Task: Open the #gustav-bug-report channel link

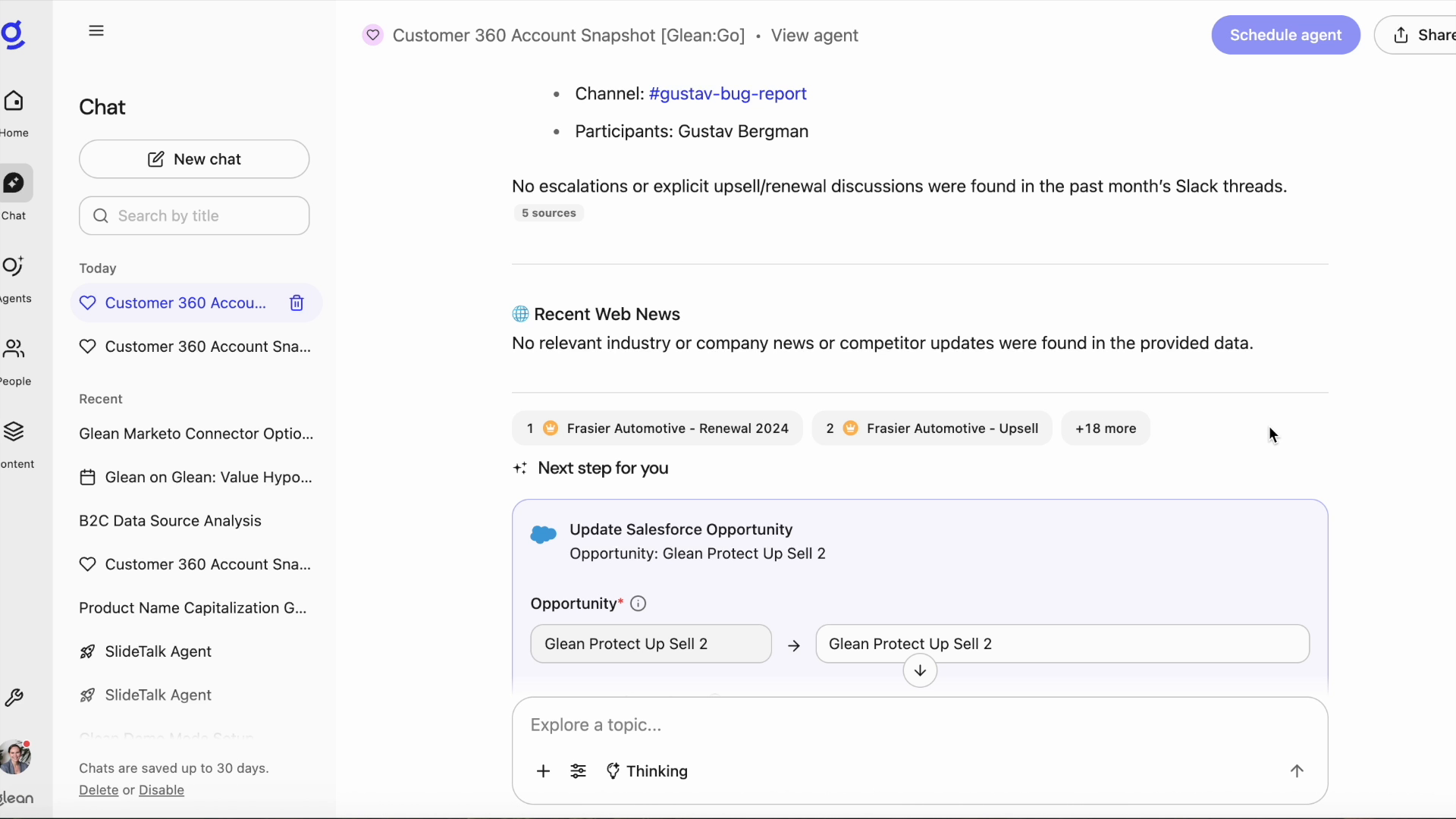Action: pos(726,94)
